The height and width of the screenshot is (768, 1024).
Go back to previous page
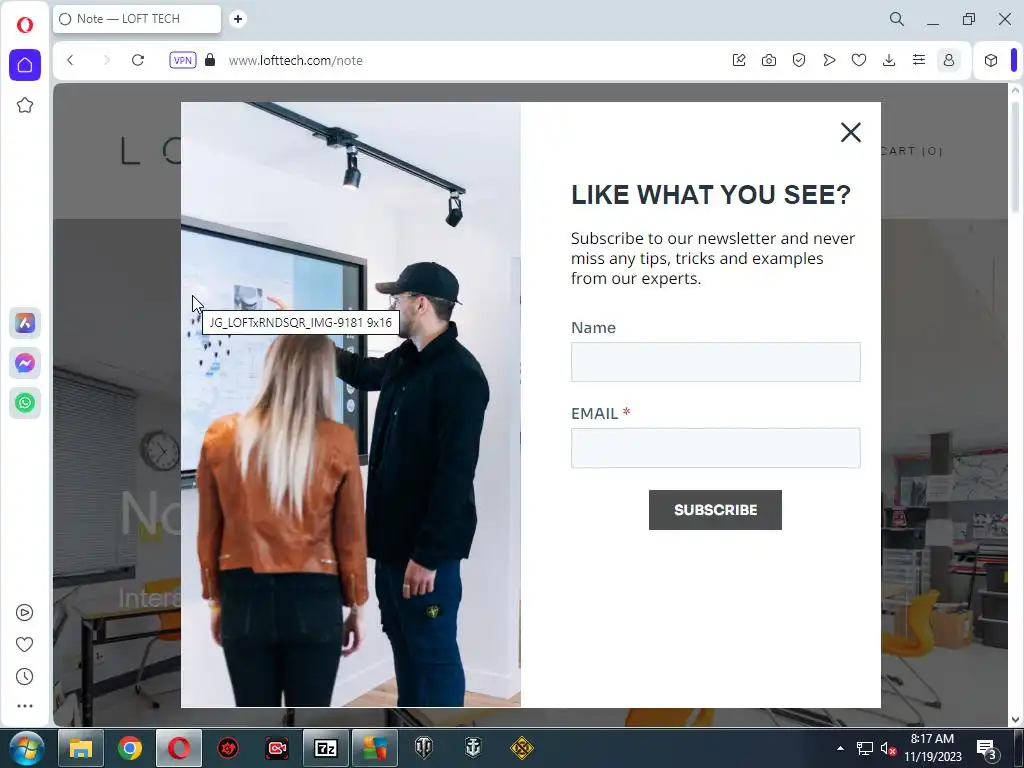(x=71, y=60)
